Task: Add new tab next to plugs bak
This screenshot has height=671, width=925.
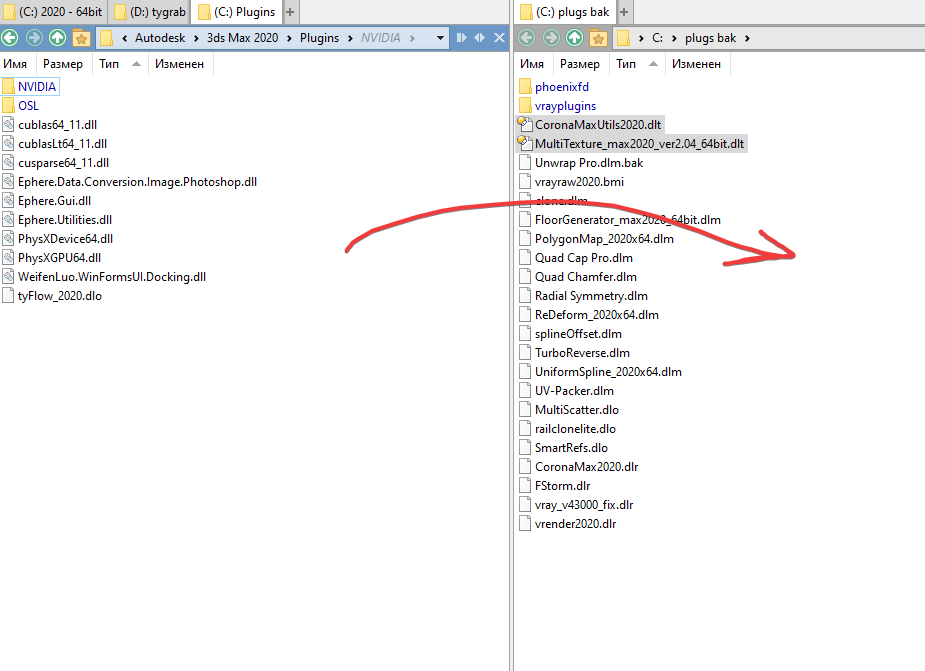Action: [x=624, y=12]
